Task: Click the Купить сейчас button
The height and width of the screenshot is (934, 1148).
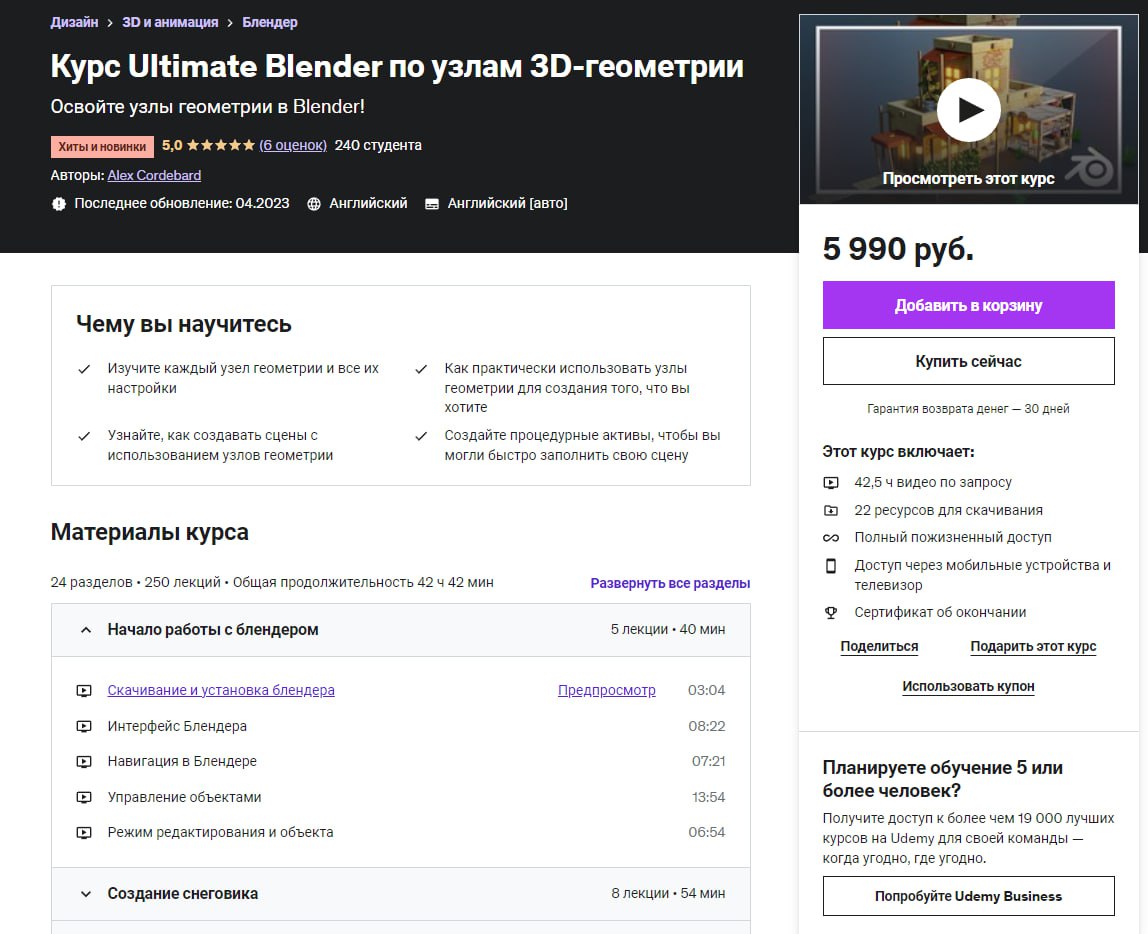Action: click(x=968, y=361)
